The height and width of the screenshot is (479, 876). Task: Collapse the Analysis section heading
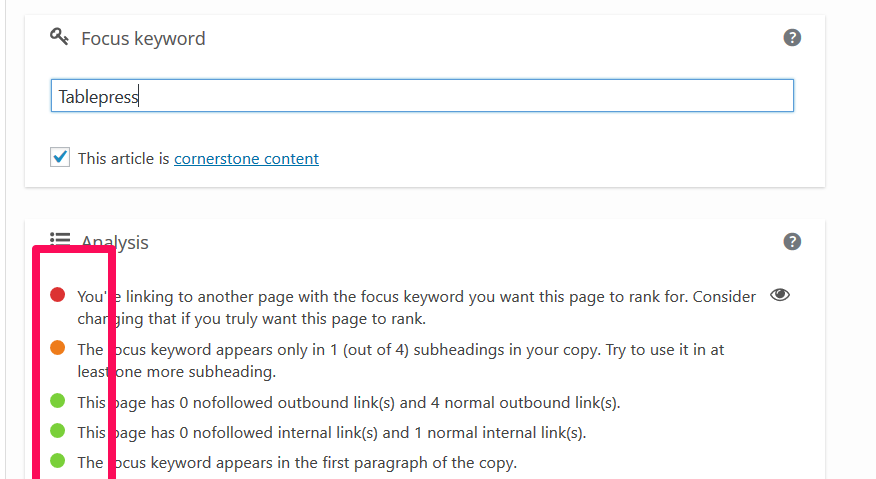click(x=115, y=243)
